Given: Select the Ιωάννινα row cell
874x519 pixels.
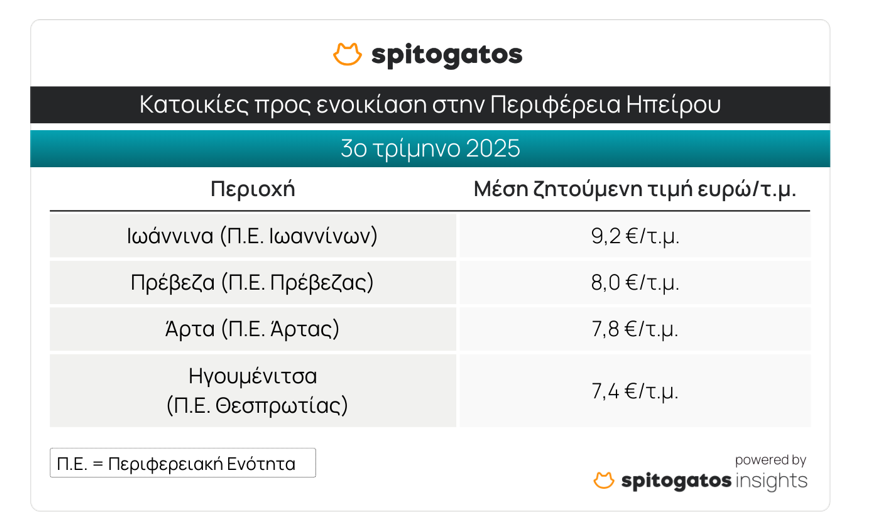Looking at the screenshot, I should pos(252,236).
